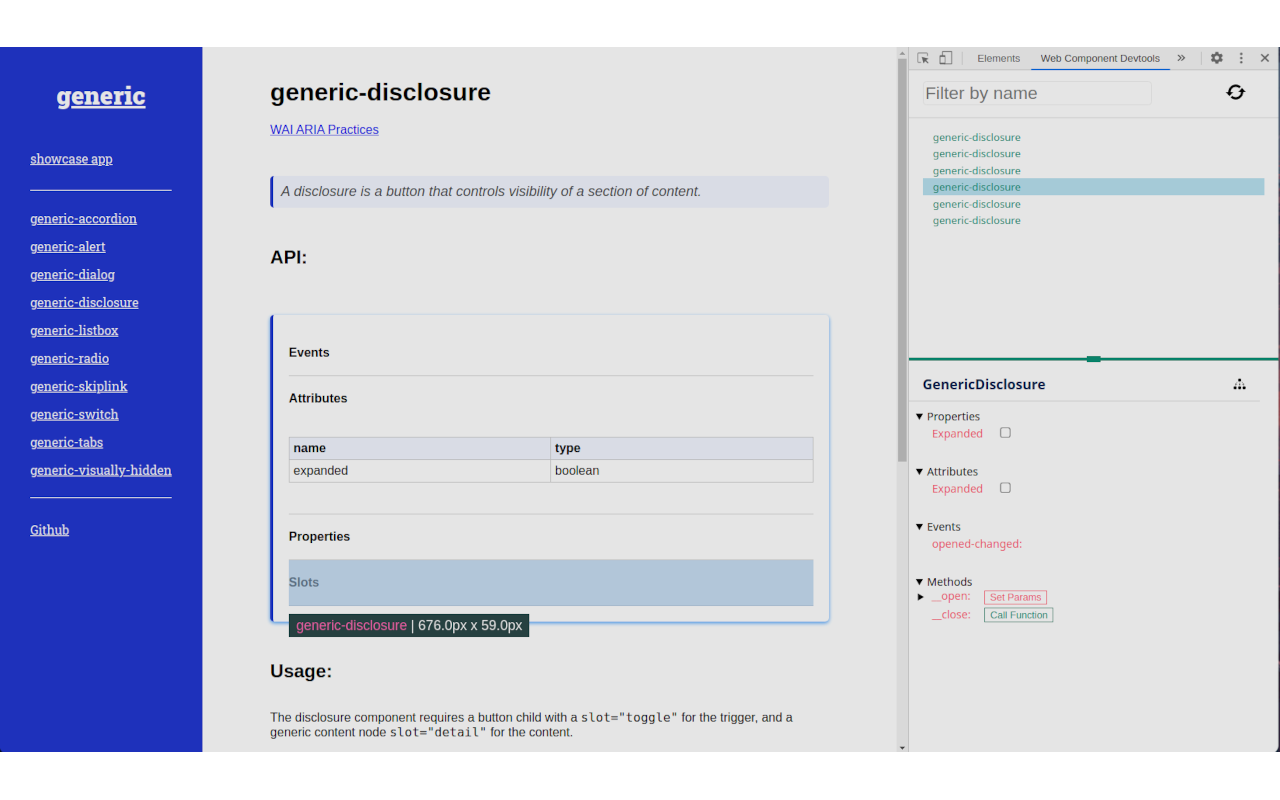The image size is (1280, 800).
Task: Open the three-dot customize DevTools menu
Action: pyautogui.click(x=1241, y=58)
